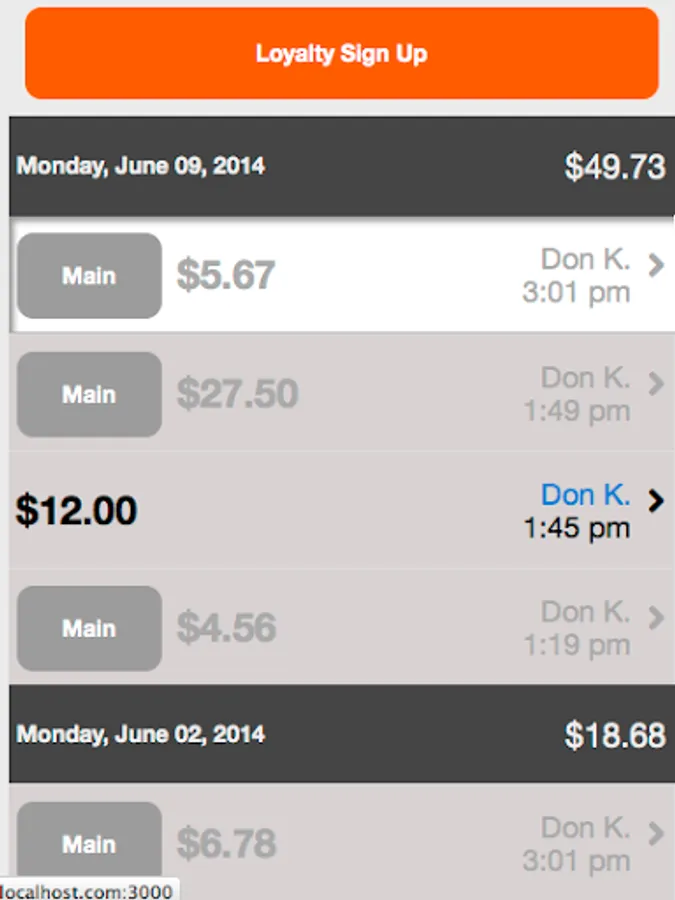Image resolution: width=675 pixels, height=900 pixels.
Task: Select the Monday, June 09, 2014 header
Action: (141, 166)
